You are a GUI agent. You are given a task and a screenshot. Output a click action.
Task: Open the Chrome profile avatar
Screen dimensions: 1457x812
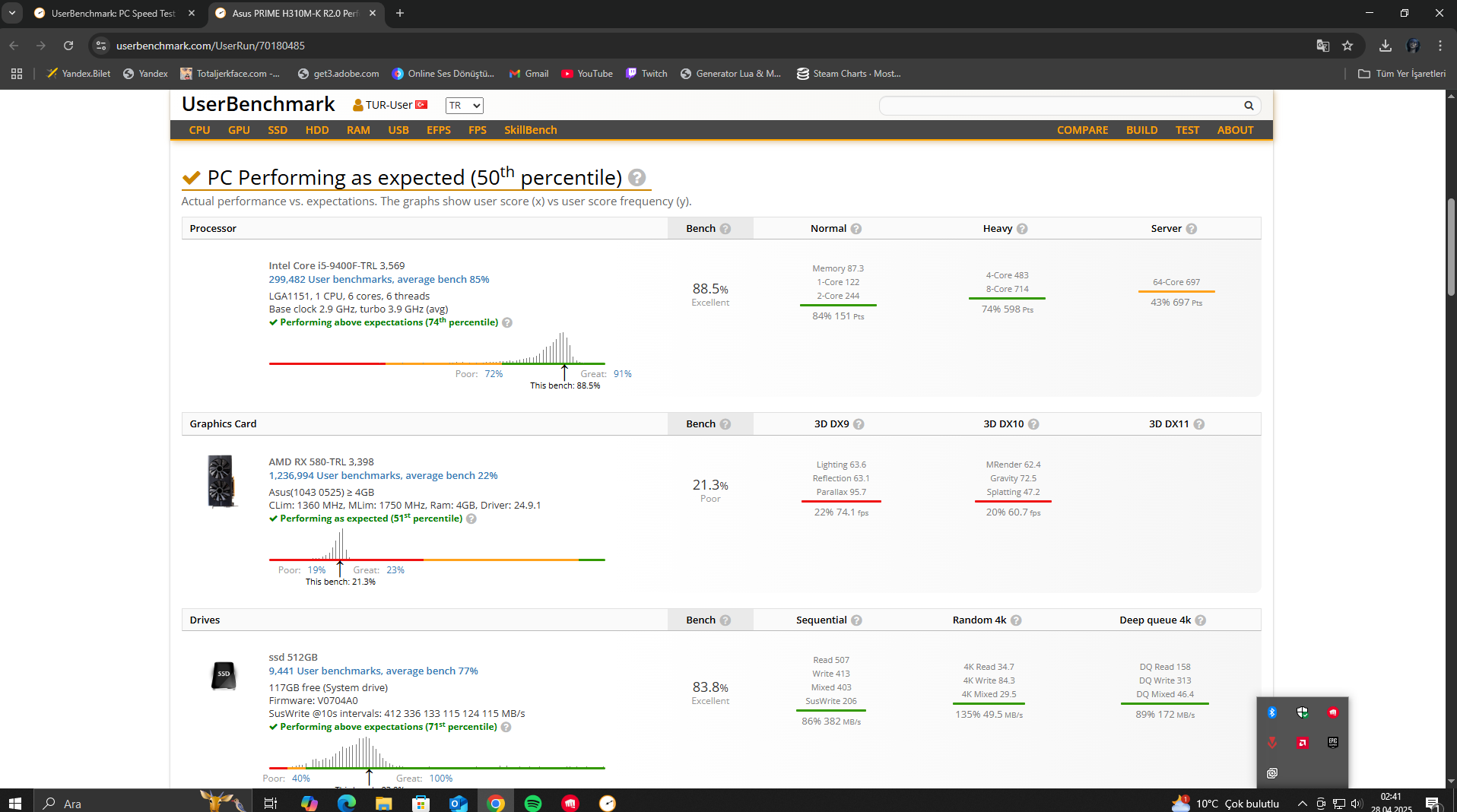pyautogui.click(x=1413, y=46)
